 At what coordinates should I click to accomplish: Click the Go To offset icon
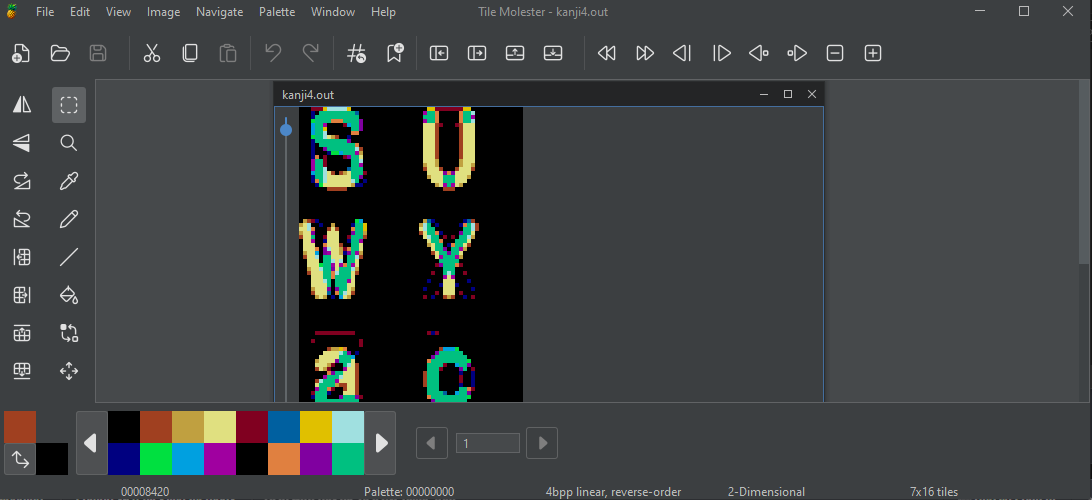356,53
